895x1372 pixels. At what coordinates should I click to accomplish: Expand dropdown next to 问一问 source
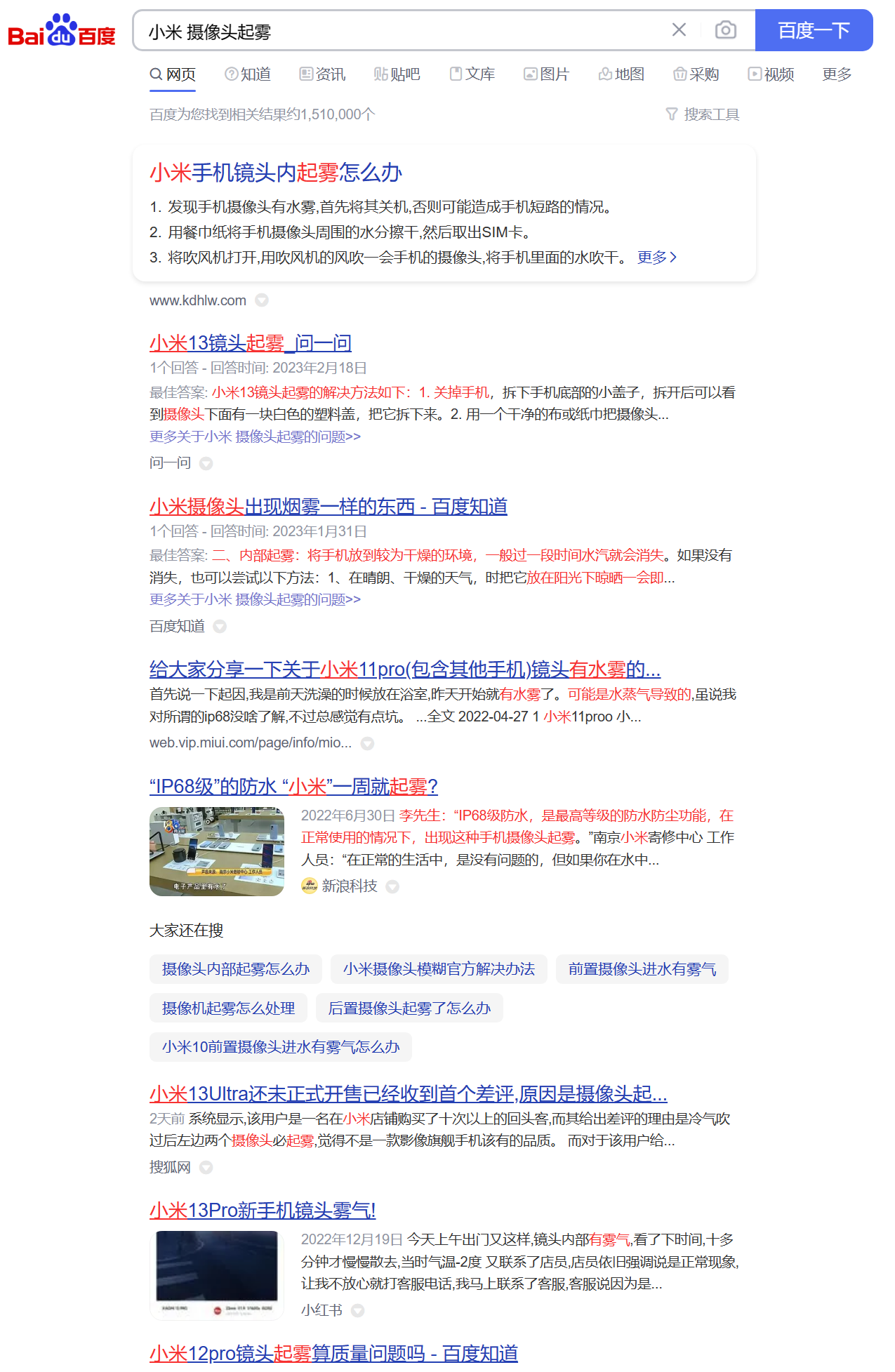tap(206, 463)
